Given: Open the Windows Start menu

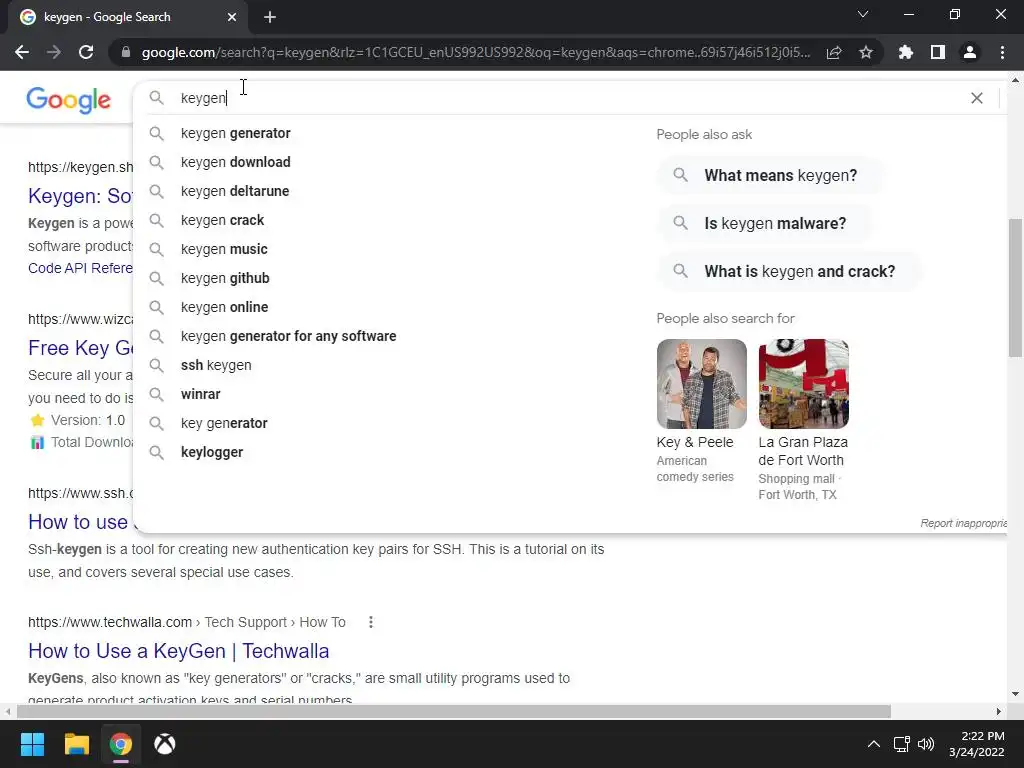Looking at the screenshot, I should (x=32, y=744).
